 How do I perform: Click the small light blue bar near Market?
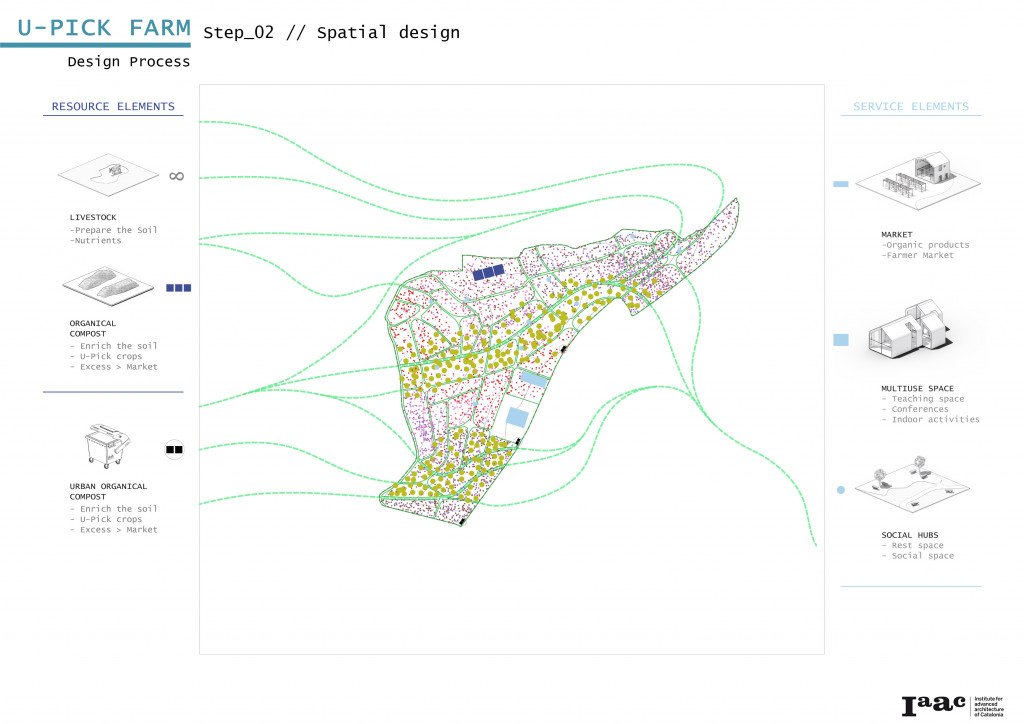[841, 184]
